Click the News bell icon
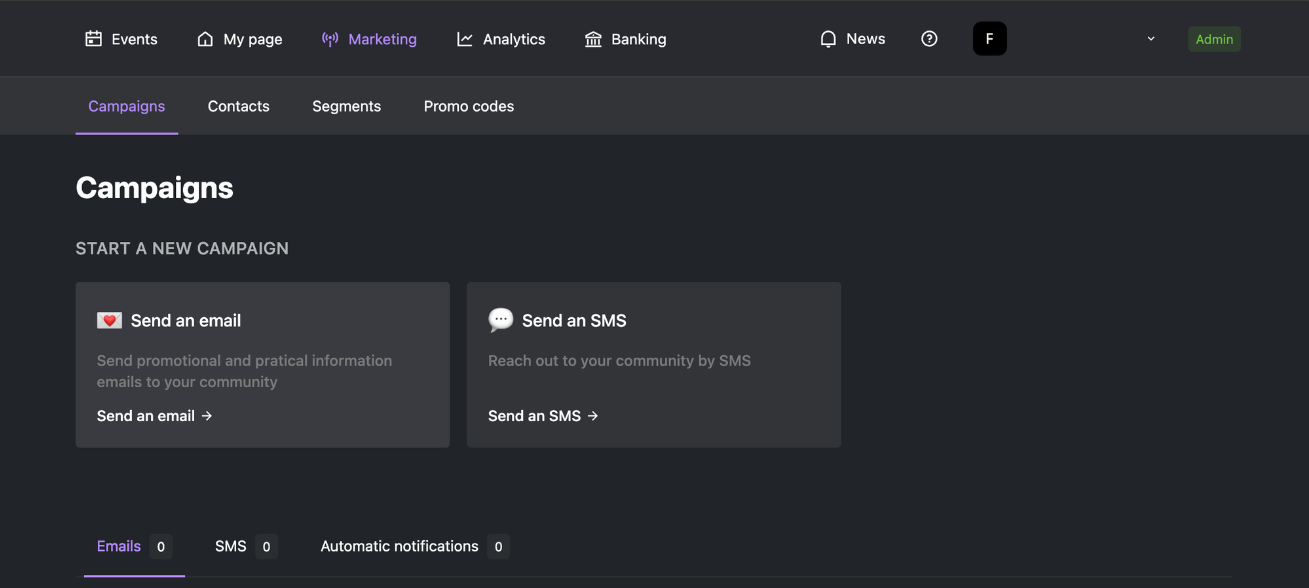1309x588 pixels. click(828, 39)
